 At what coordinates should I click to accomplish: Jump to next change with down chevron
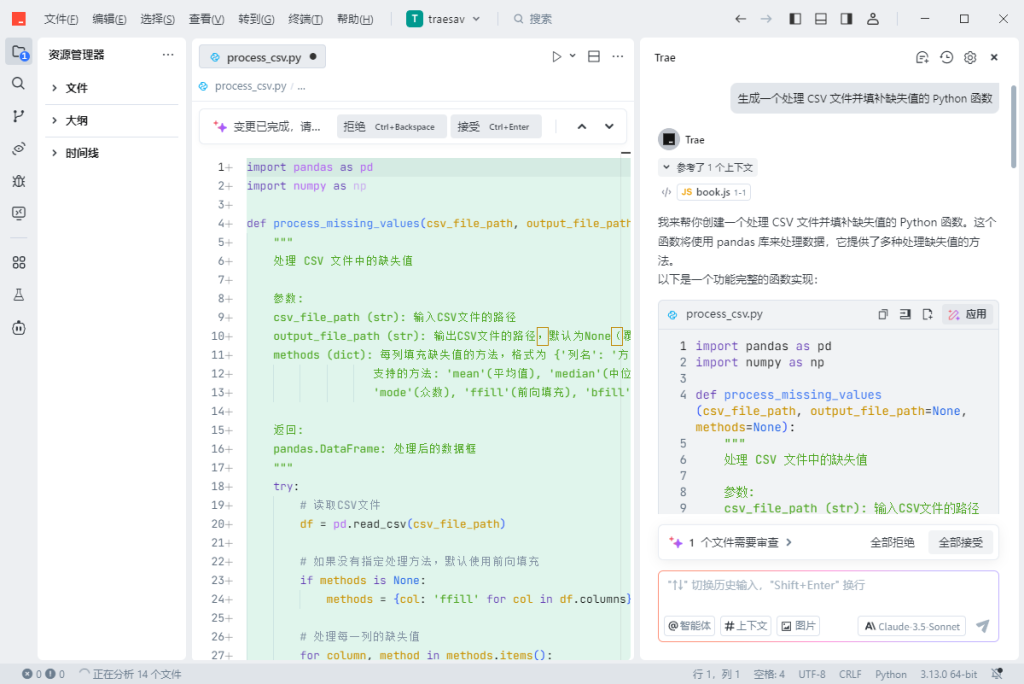609,127
